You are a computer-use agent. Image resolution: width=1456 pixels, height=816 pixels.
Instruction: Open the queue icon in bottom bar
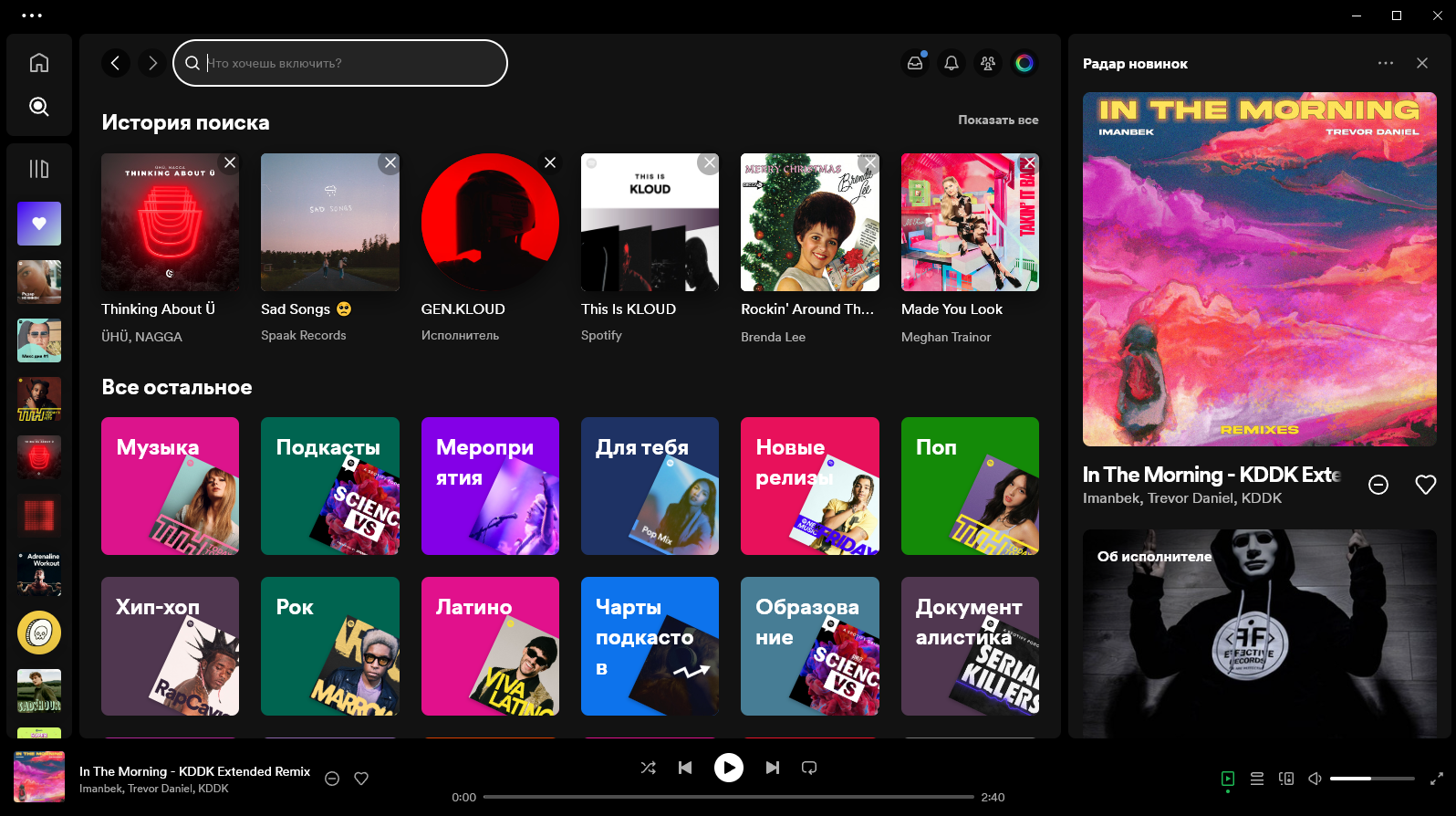coord(1257,779)
